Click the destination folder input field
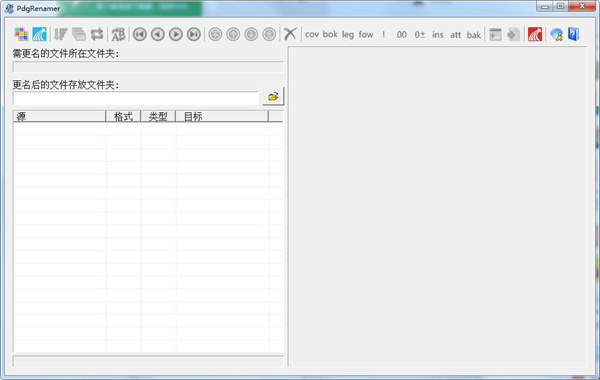 click(x=136, y=98)
